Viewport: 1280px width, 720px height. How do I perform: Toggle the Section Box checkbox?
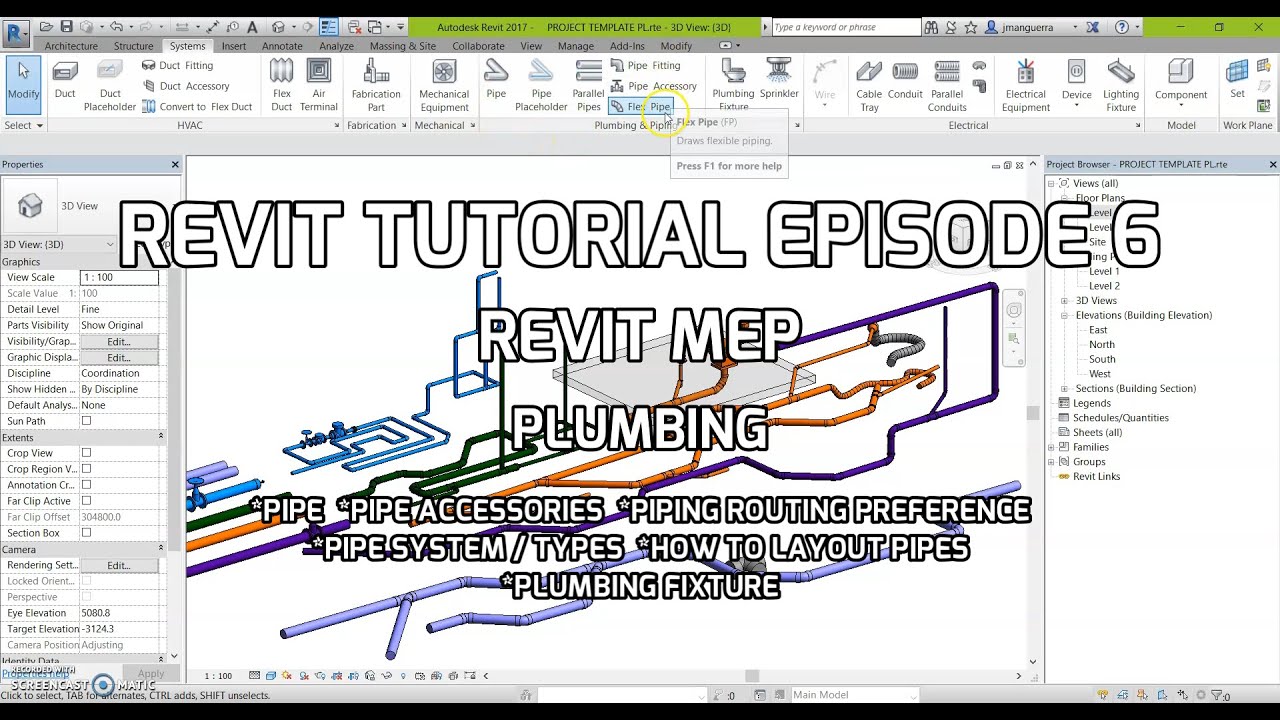click(x=86, y=533)
